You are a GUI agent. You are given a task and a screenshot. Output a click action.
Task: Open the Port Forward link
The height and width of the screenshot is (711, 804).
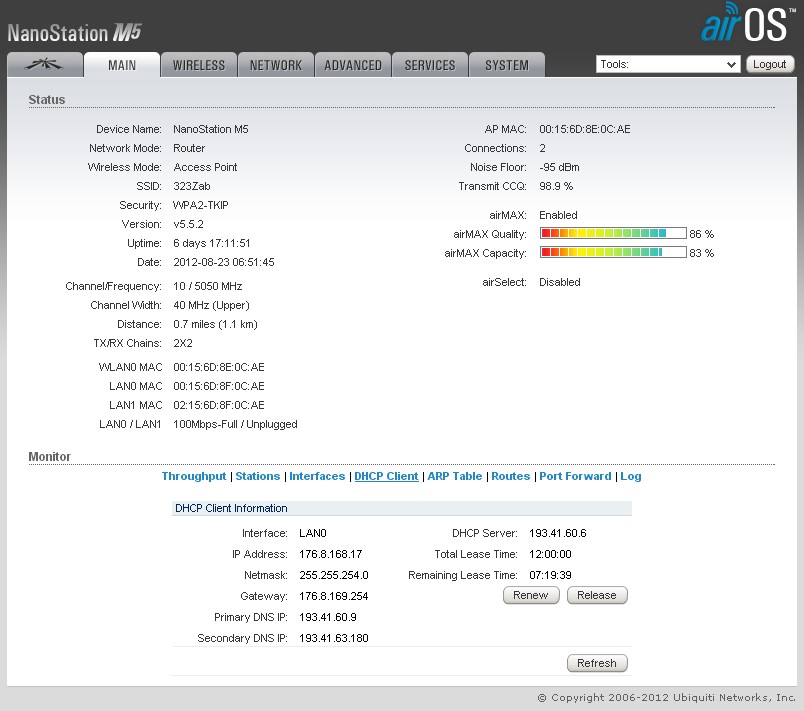[x=575, y=476]
